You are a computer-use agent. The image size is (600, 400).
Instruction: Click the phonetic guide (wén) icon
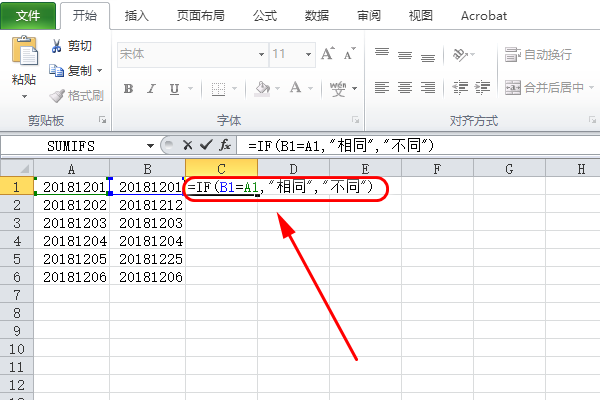(x=338, y=89)
